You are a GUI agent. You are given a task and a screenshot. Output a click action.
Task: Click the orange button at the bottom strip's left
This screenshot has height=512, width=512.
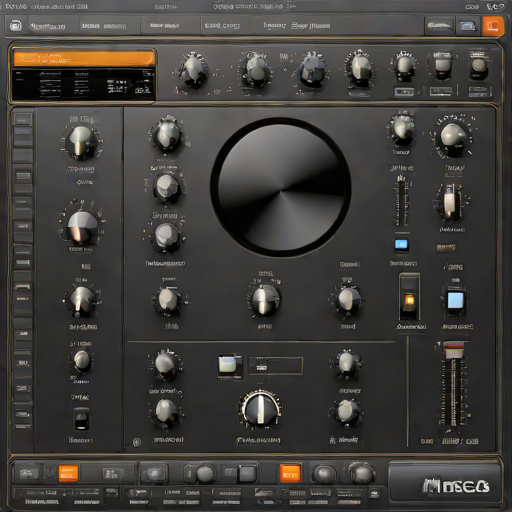point(68,473)
